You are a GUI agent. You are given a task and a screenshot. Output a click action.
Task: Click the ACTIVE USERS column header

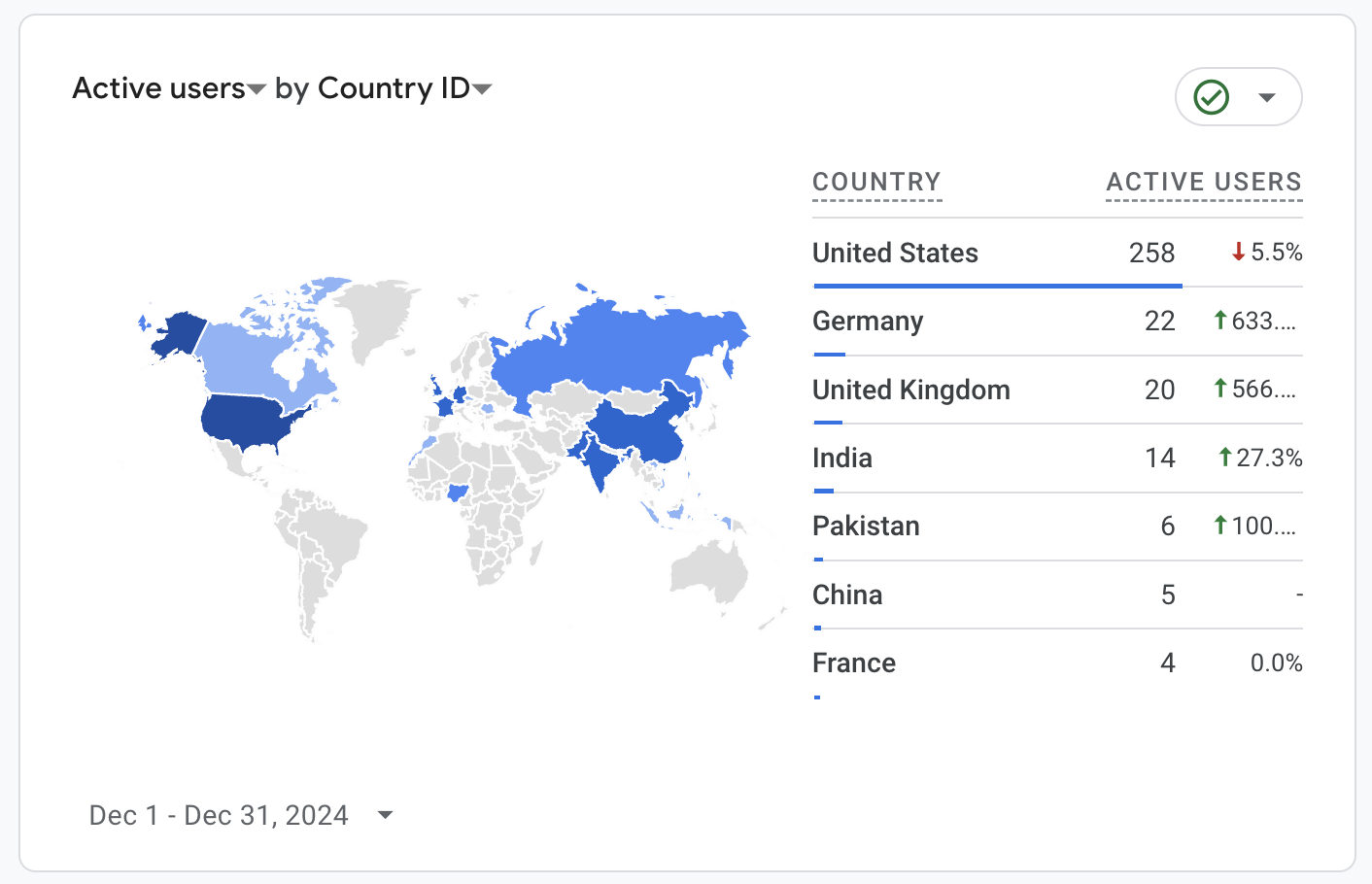pos(1204,182)
